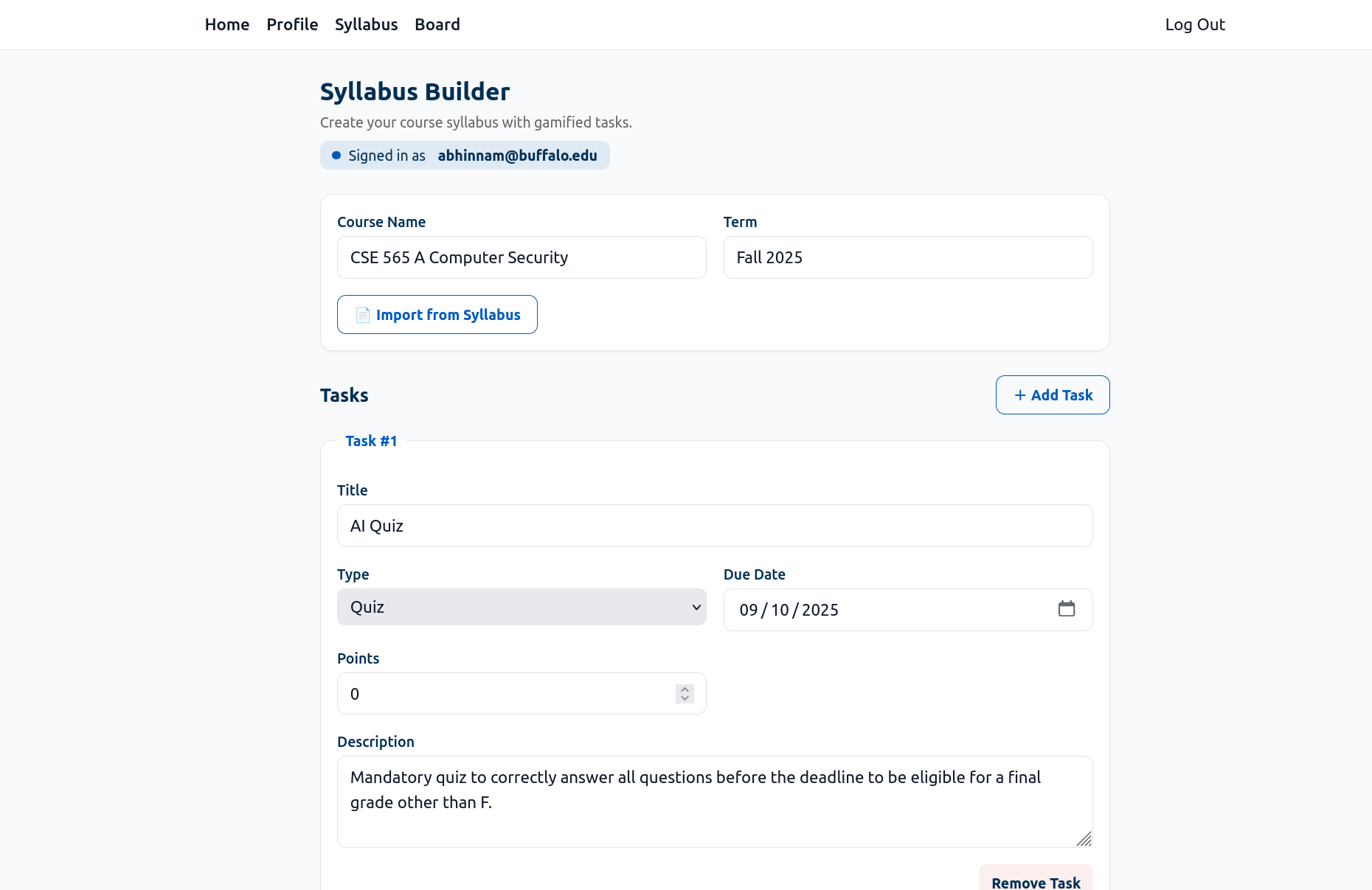
Task: Click the + Add Task button
Action: 1053,395
